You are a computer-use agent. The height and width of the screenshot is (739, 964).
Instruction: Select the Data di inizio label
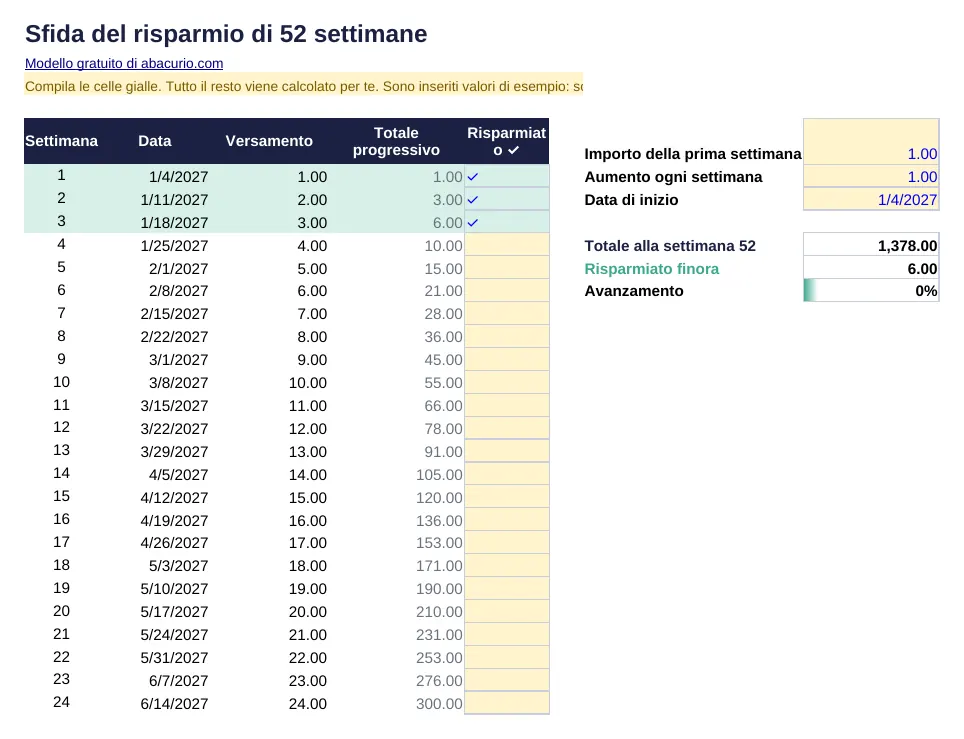pos(631,200)
